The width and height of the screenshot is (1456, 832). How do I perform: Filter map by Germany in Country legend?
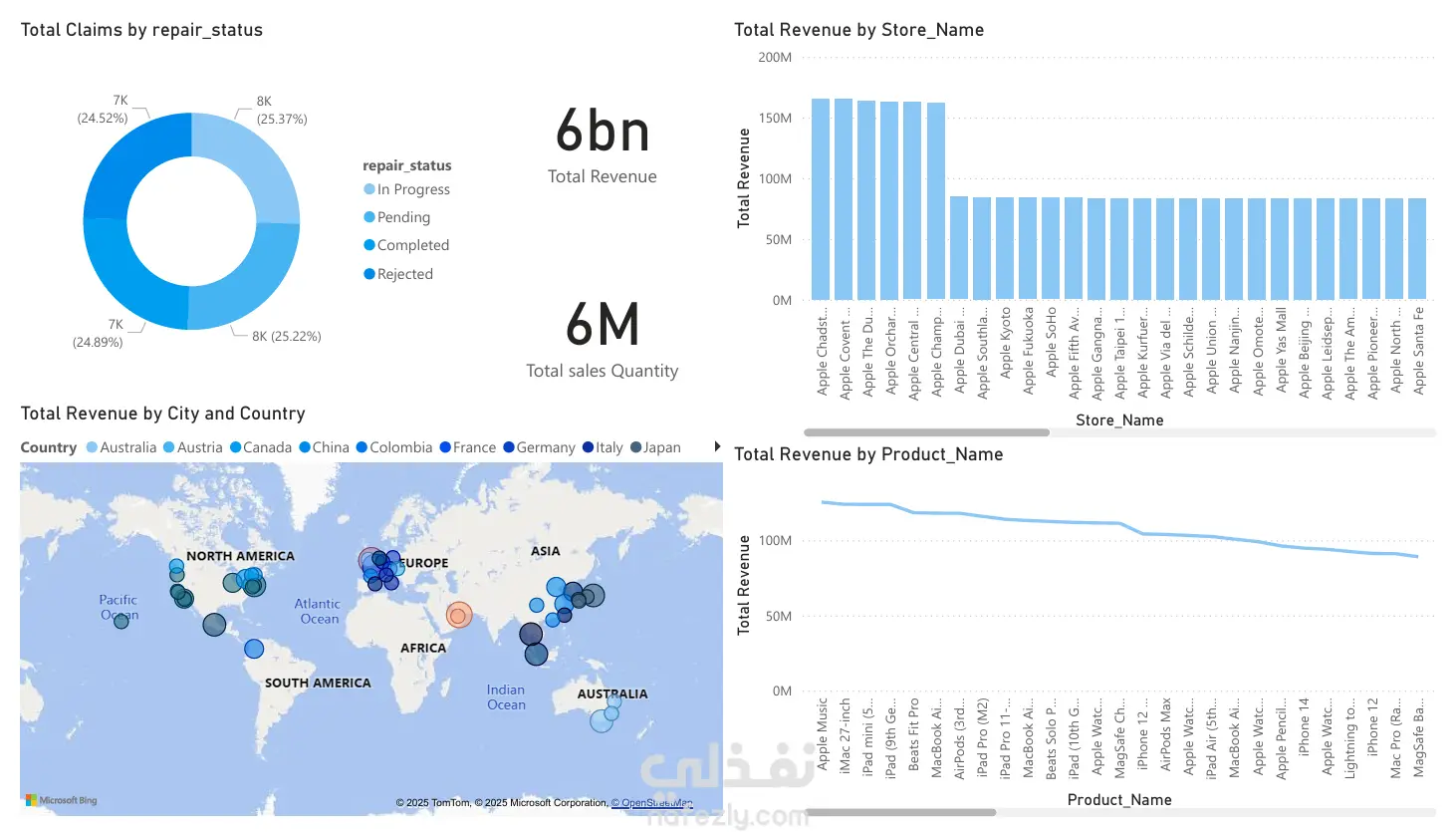click(x=540, y=447)
